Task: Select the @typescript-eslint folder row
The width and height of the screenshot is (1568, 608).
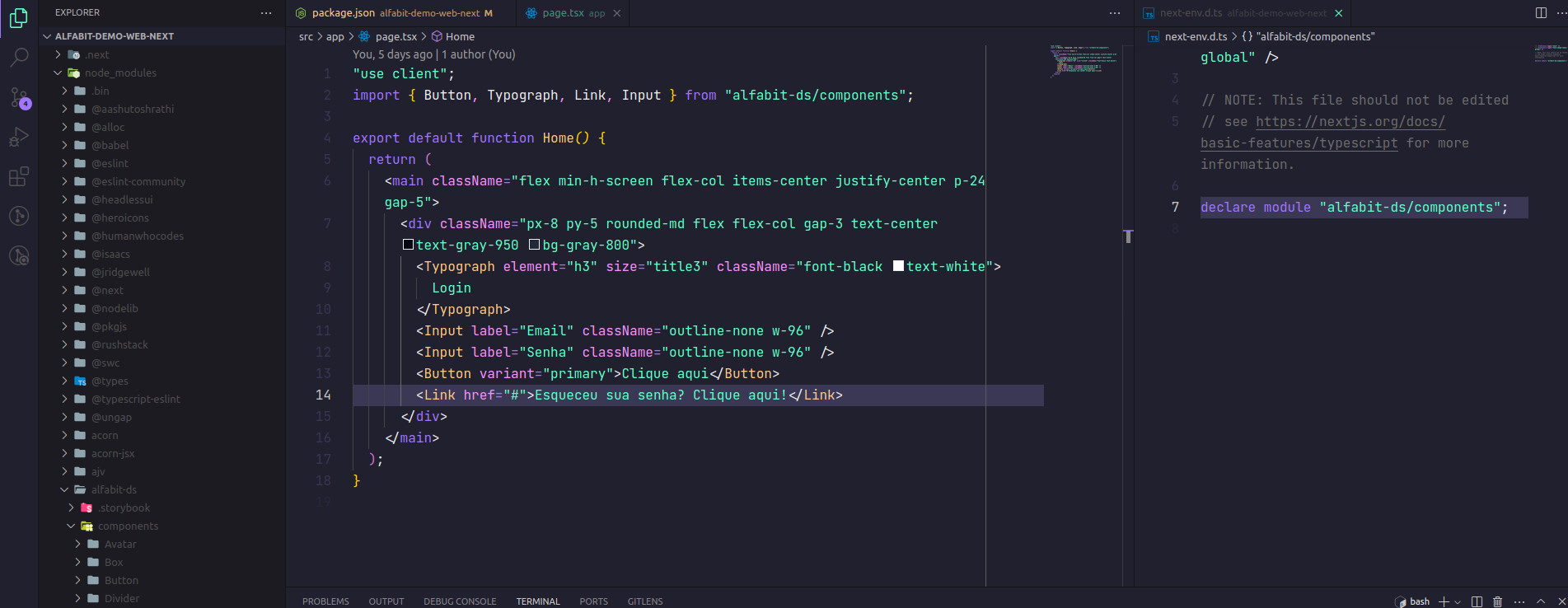Action: pyautogui.click(x=162, y=399)
